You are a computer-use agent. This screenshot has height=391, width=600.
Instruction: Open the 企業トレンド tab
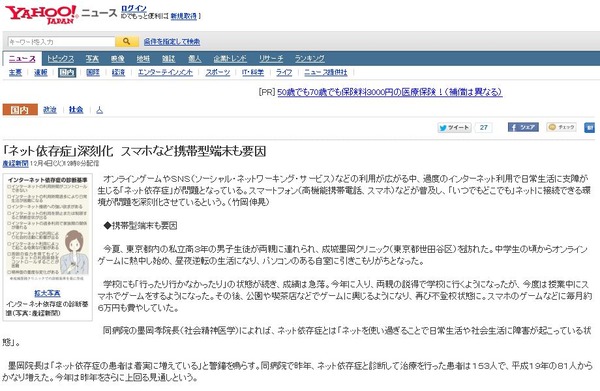point(230,59)
